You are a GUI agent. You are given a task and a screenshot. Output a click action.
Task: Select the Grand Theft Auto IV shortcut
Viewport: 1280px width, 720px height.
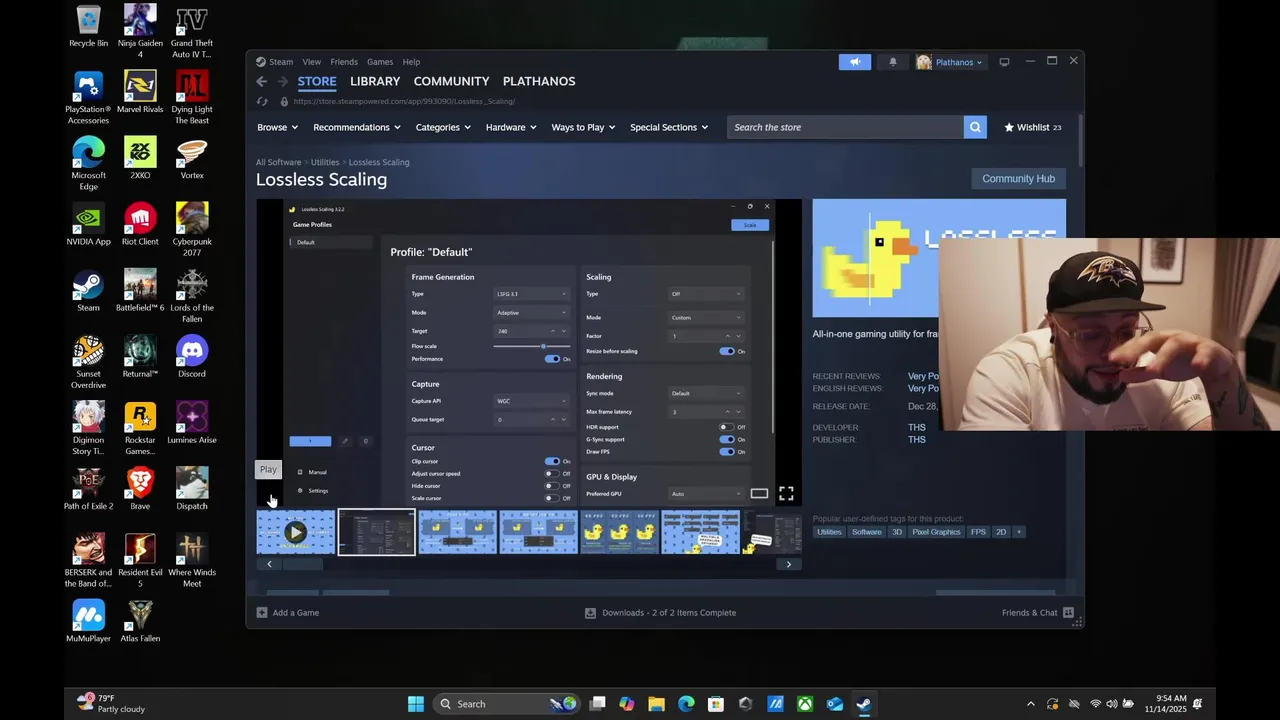pos(192,32)
